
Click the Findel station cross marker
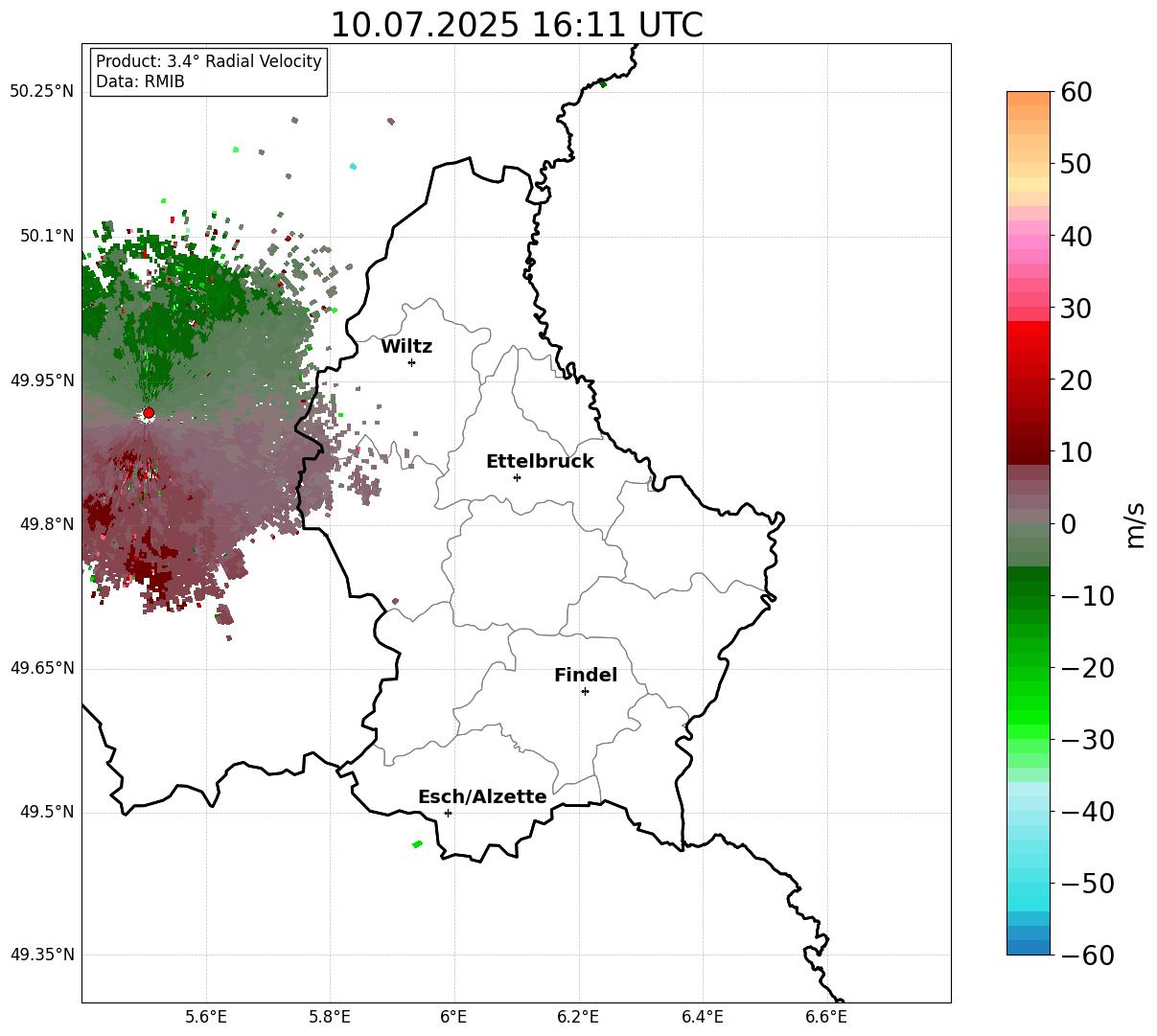point(585,691)
